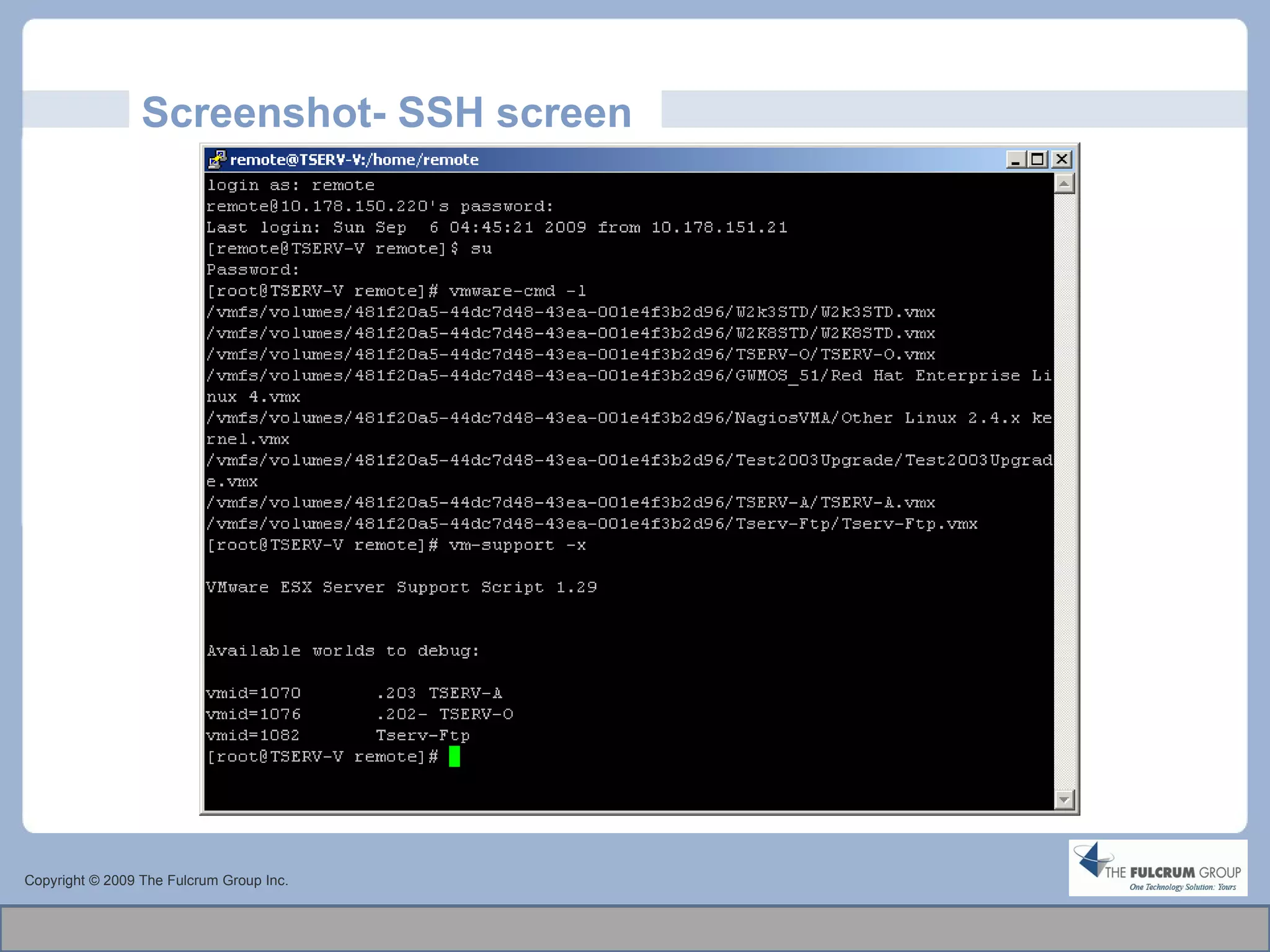Click the 'vm-support -x' command line

(x=396, y=545)
